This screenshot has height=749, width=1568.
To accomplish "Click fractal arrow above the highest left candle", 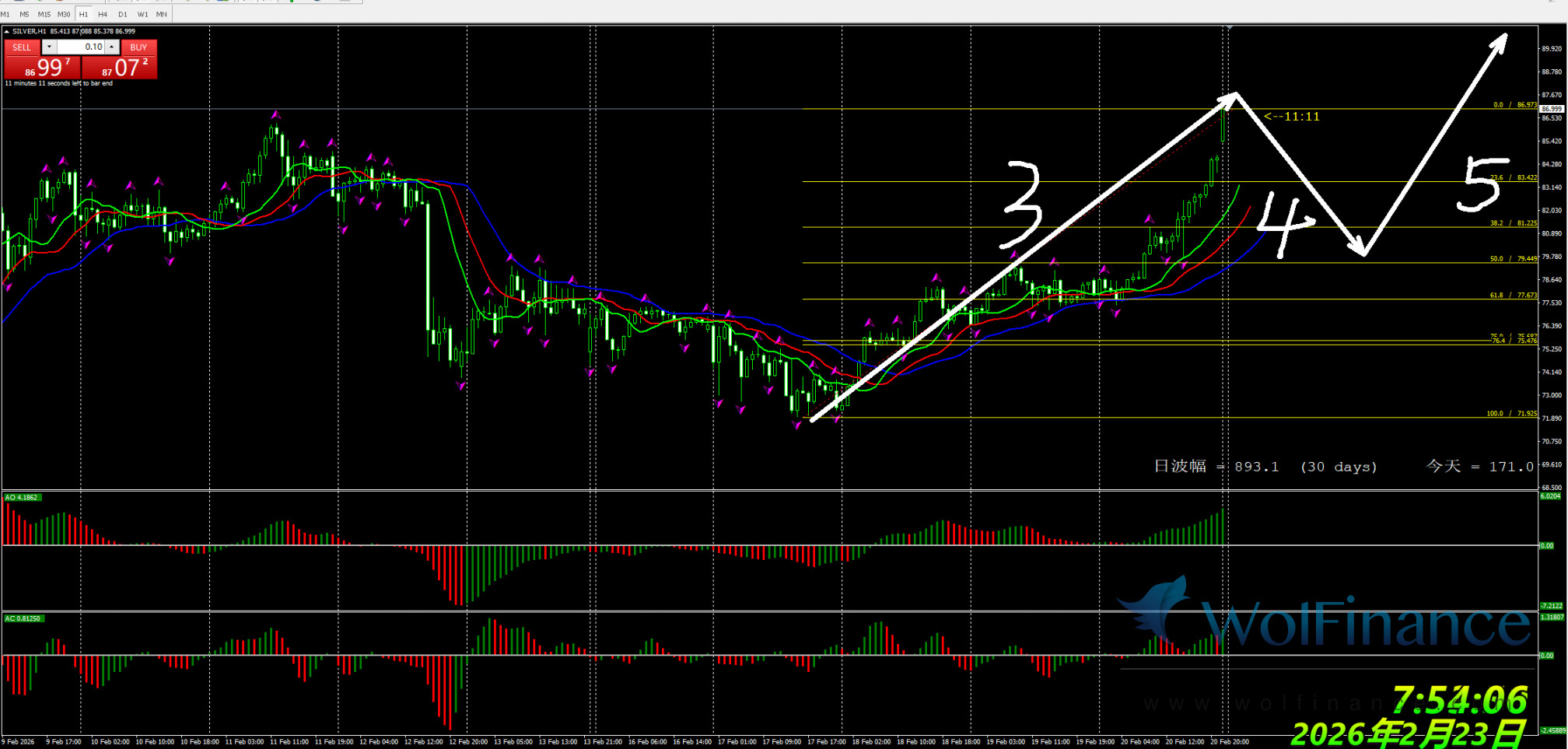I will 275,115.
